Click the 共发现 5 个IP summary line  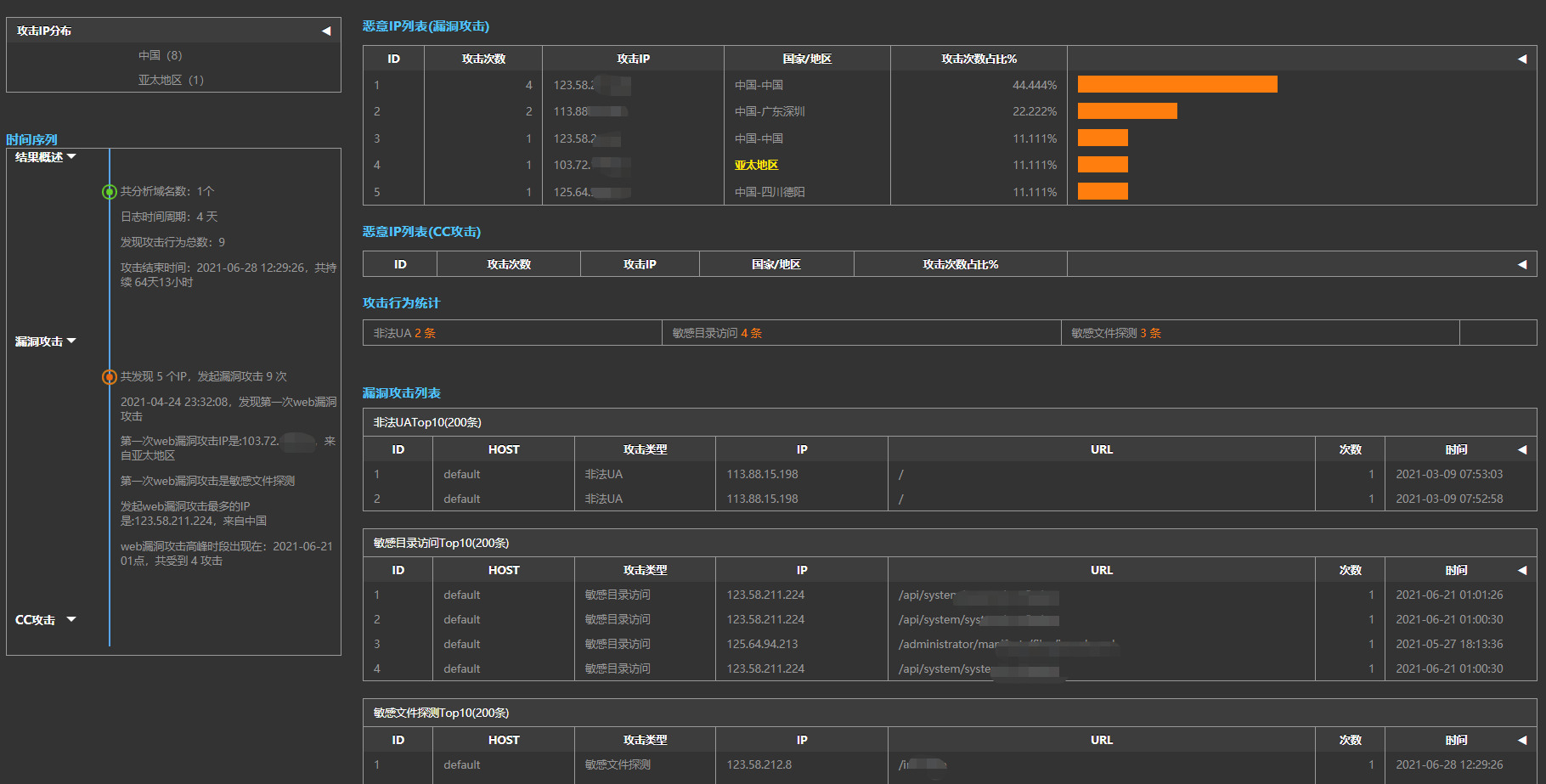204,376
